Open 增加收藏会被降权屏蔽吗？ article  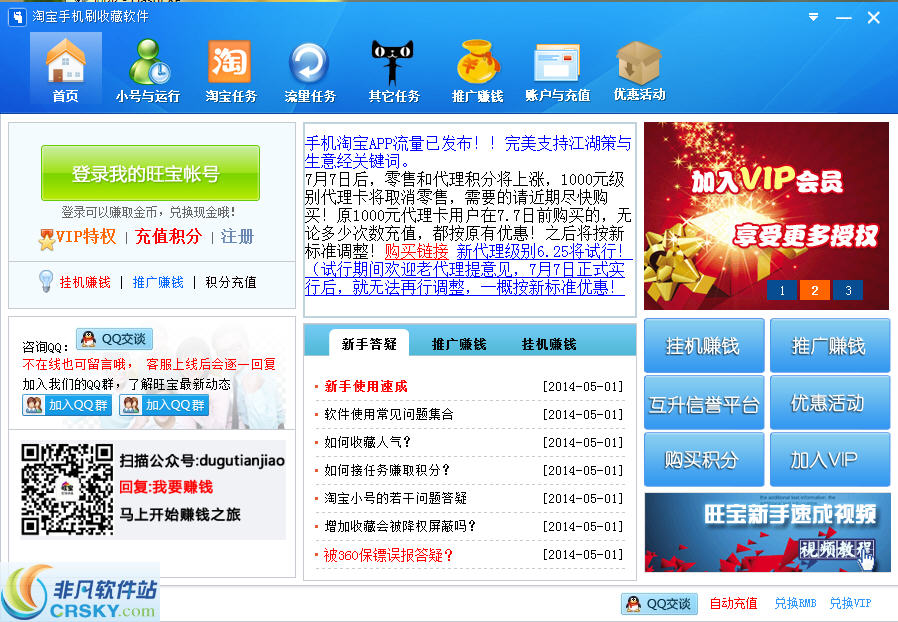(400, 526)
